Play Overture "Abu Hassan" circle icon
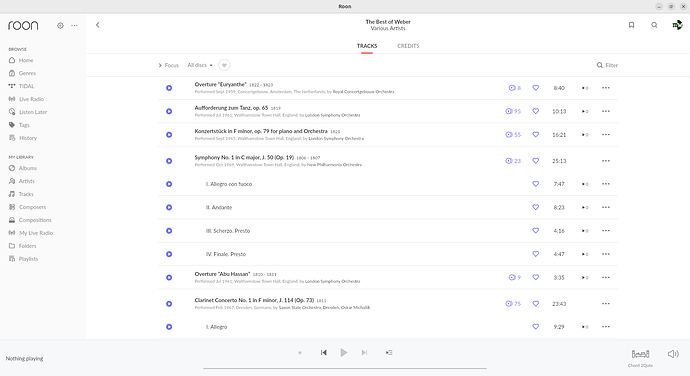Image resolution: width=690 pixels, height=376 pixels. (x=169, y=277)
